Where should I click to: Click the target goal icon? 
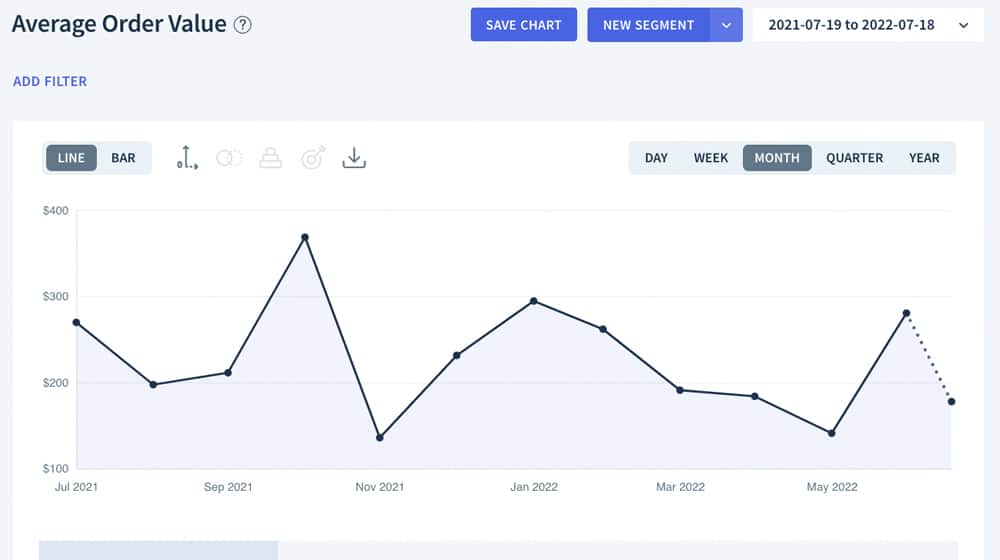312,158
